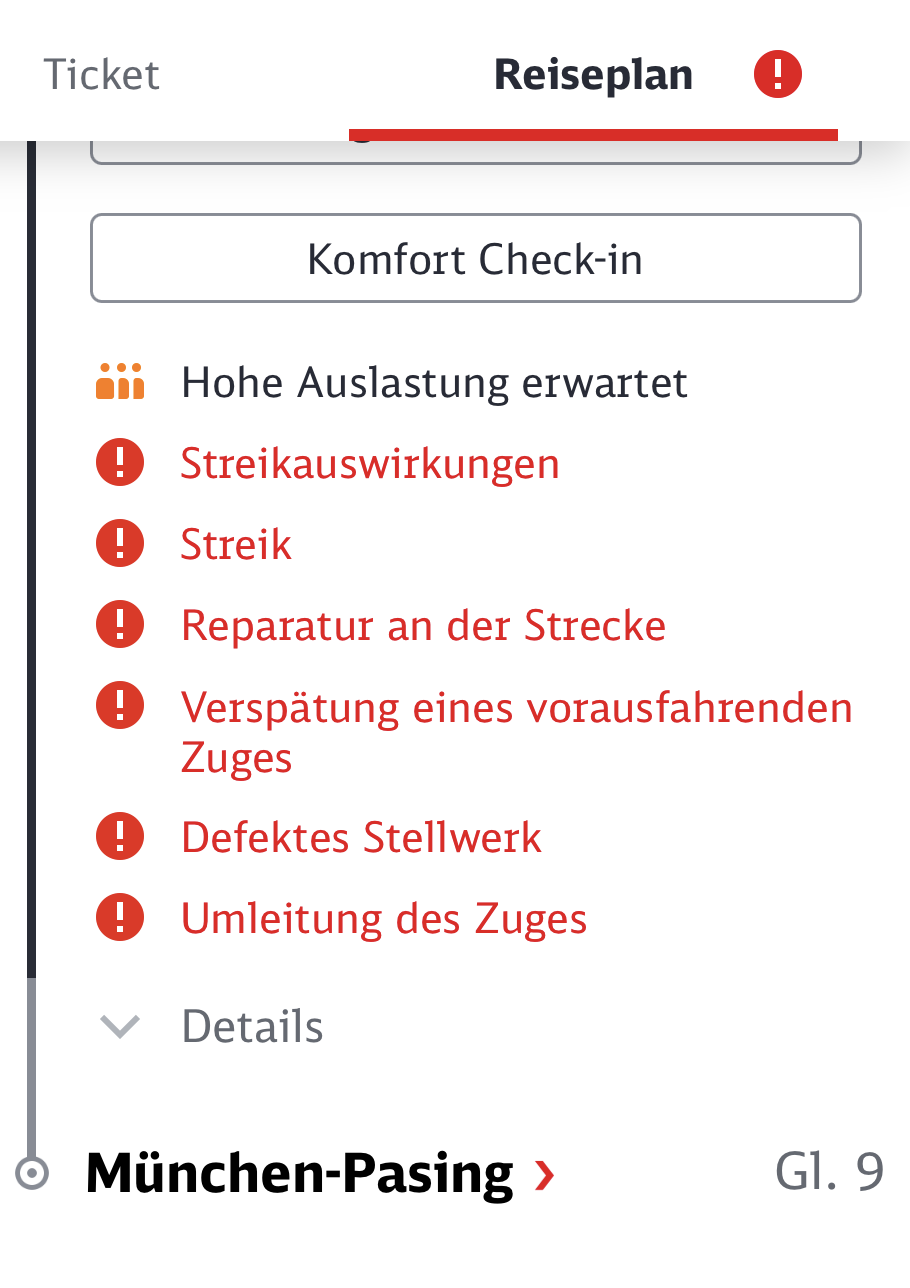Open the Details section label

[x=252, y=1027]
